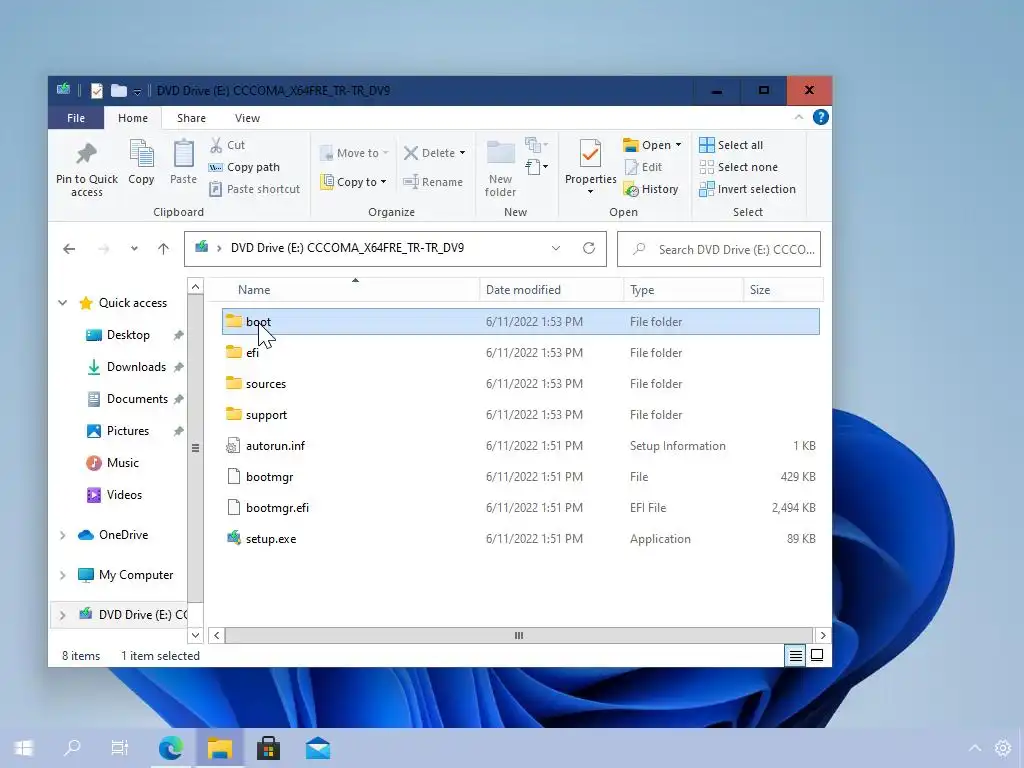The image size is (1024, 768).
Task: Click Edit in the Open group
Action: click(644, 167)
